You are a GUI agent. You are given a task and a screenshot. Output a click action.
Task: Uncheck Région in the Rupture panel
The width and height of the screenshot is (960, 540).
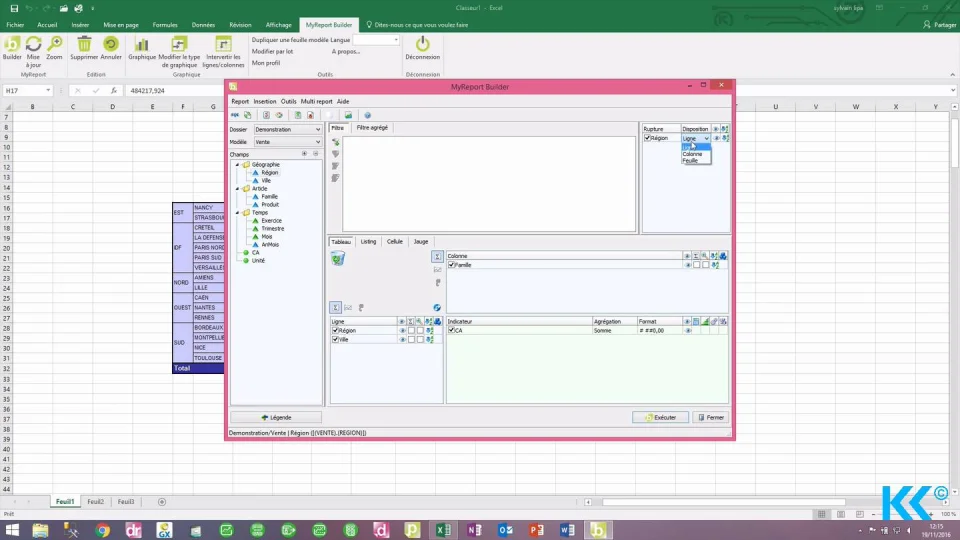(647, 138)
